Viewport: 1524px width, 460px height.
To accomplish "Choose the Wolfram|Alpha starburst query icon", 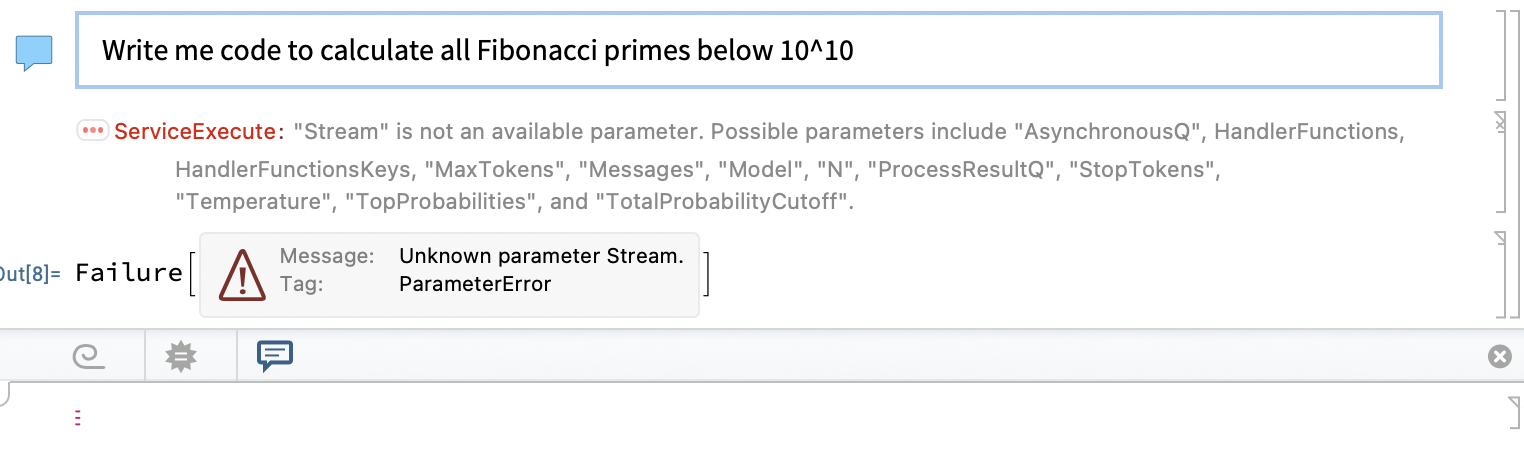I will 181,356.
